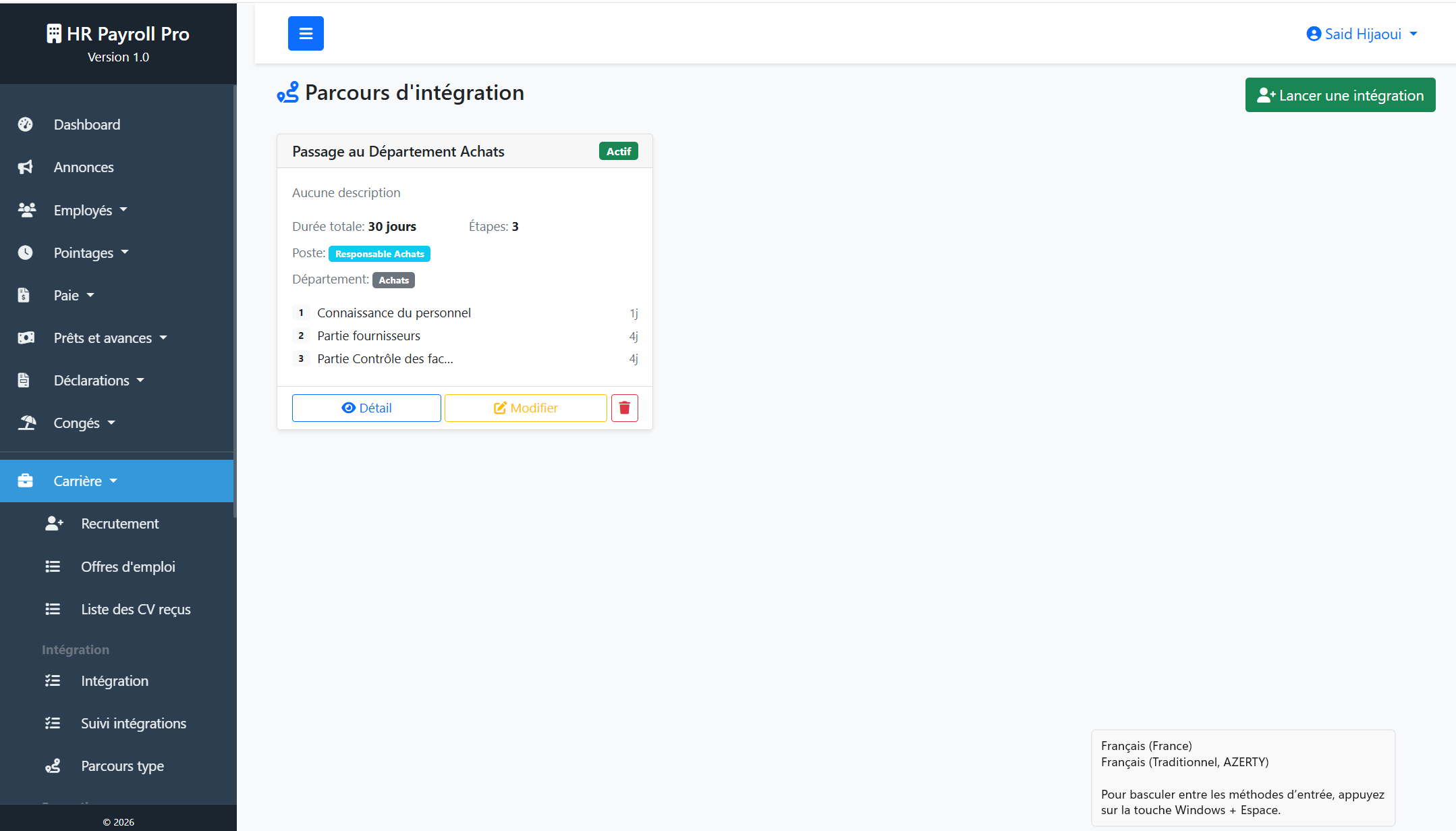Click the Parcours type route icon
Image resolution: width=1456 pixels, height=831 pixels.
point(53,766)
